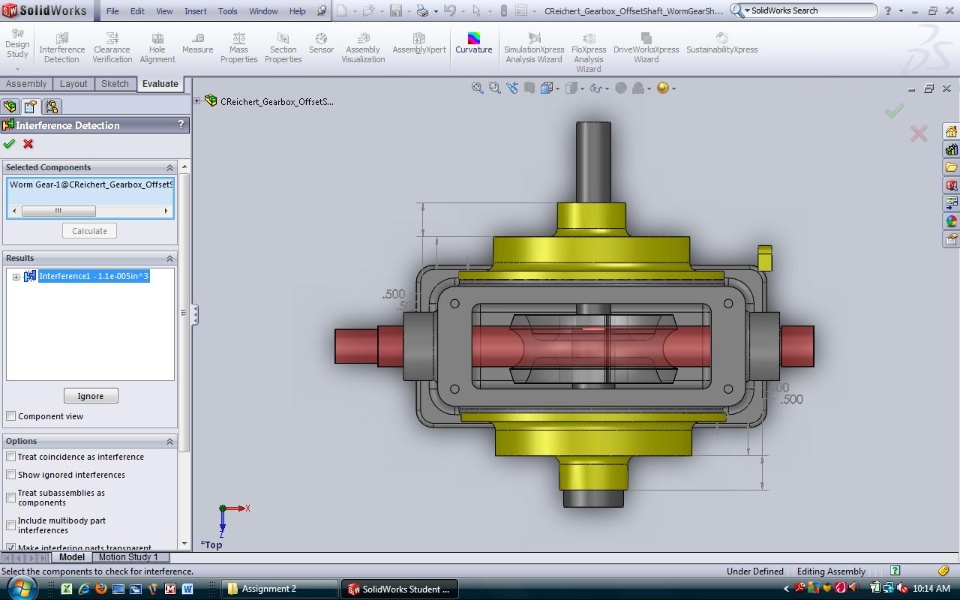The image size is (960, 600).
Task: Click the green checkmark OK icon
Action: click(10, 144)
